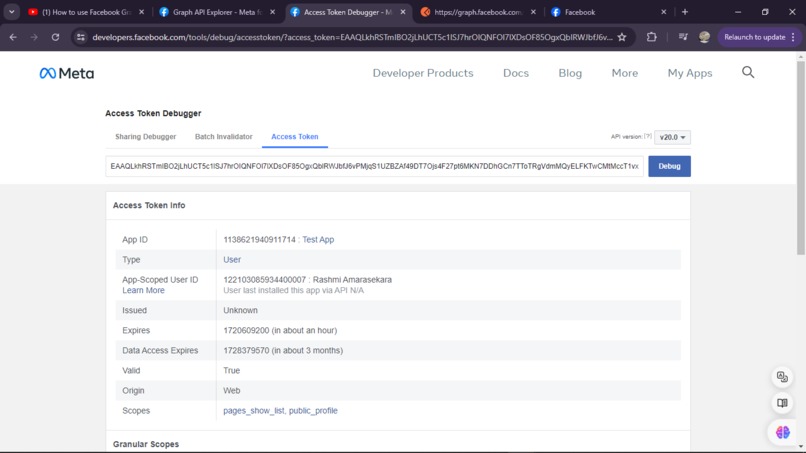Close the Access Token Debugger tab

(403, 12)
